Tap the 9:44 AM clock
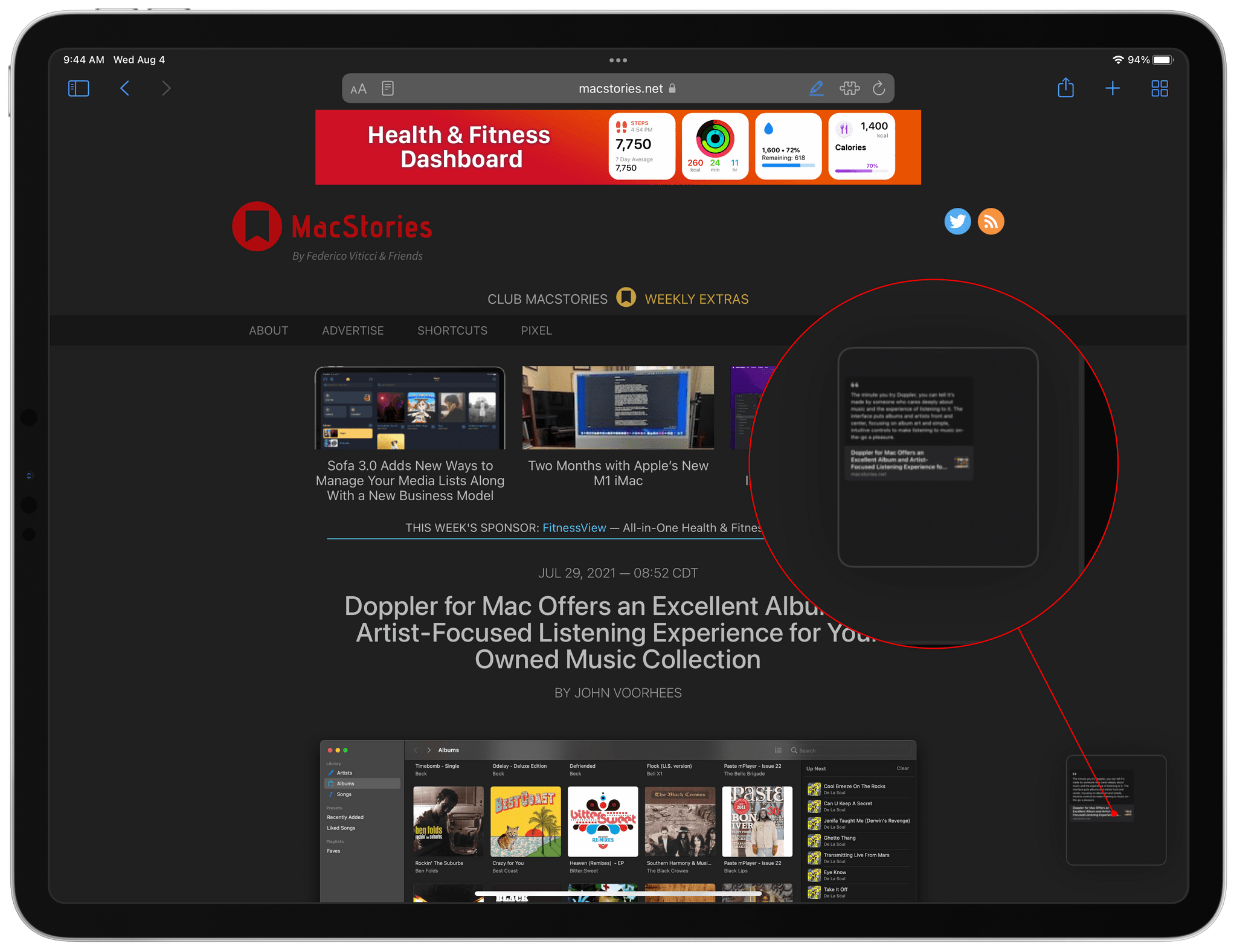Screen dimensions: 1237x952 coord(83,60)
